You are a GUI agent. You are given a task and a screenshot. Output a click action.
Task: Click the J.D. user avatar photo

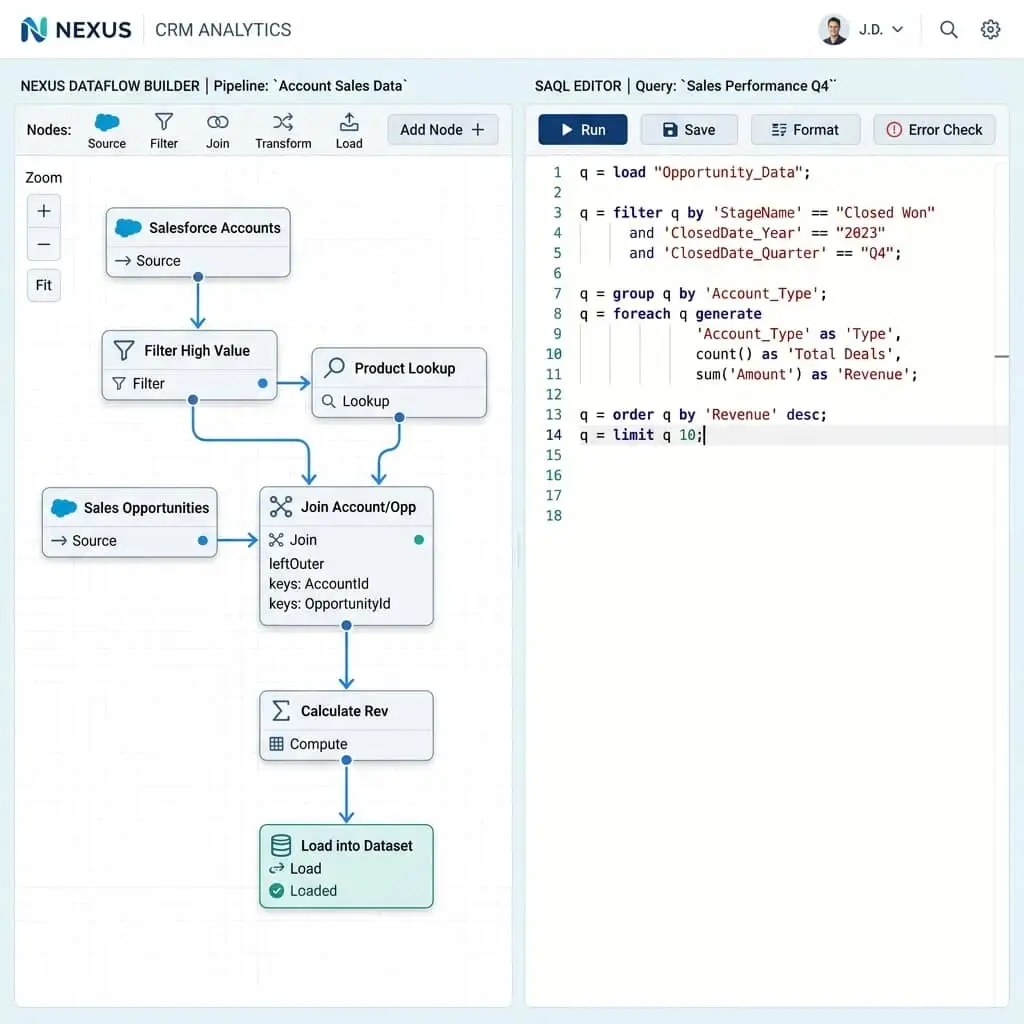(x=833, y=29)
